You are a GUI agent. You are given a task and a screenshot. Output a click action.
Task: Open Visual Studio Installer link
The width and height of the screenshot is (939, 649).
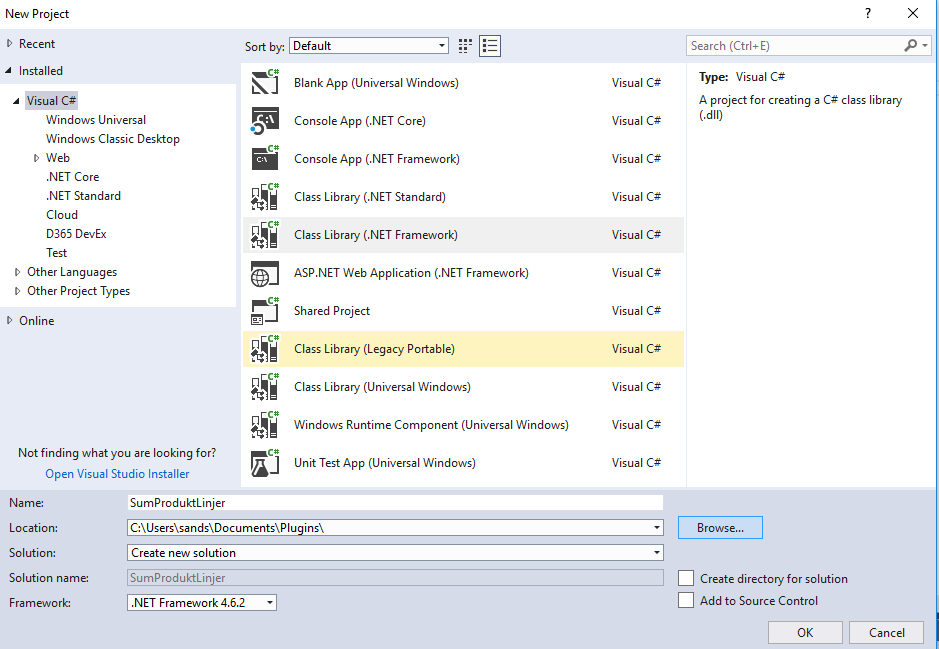coord(117,474)
